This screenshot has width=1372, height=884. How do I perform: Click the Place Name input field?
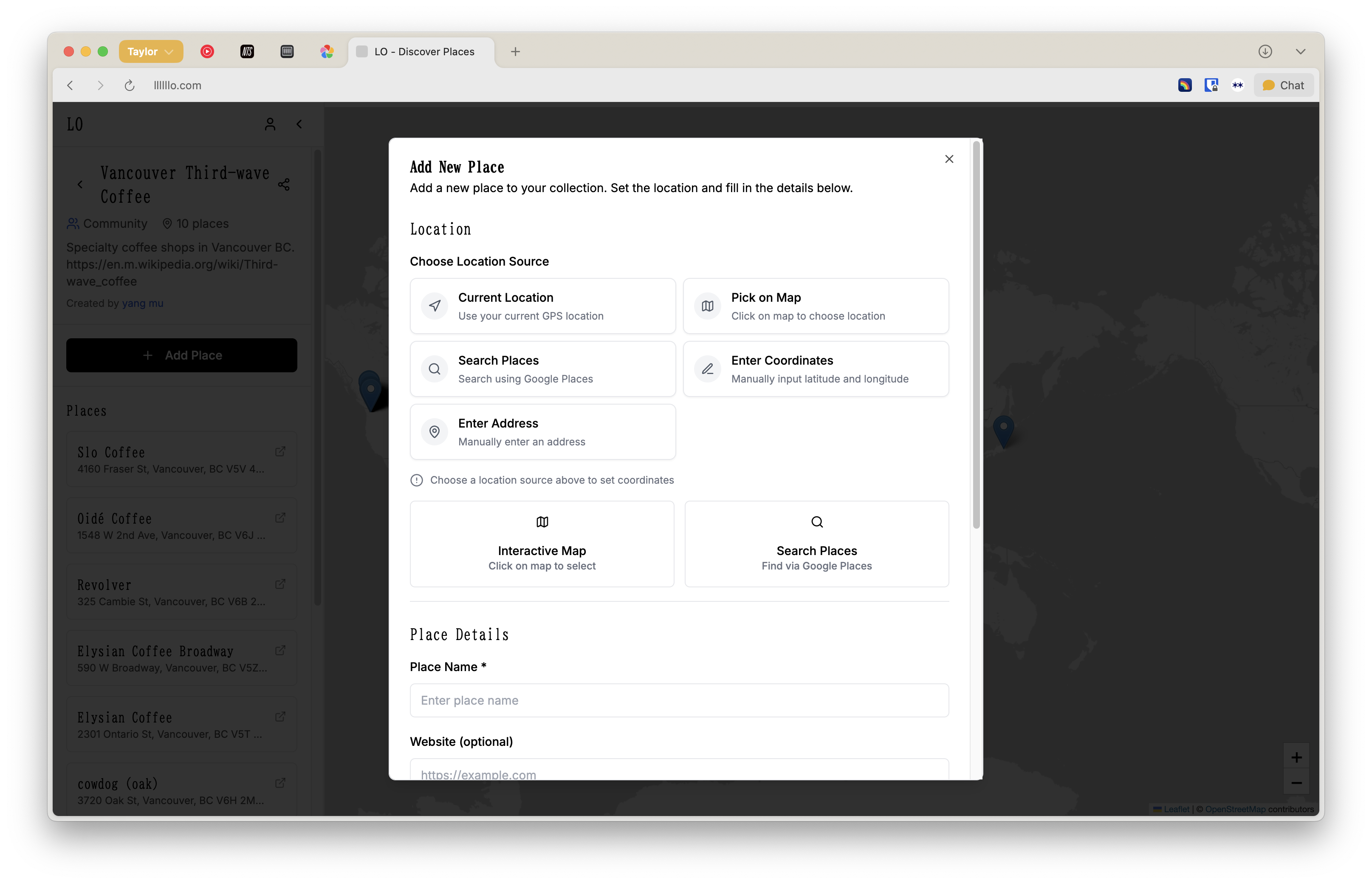pyautogui.click(x=678, y=700)
